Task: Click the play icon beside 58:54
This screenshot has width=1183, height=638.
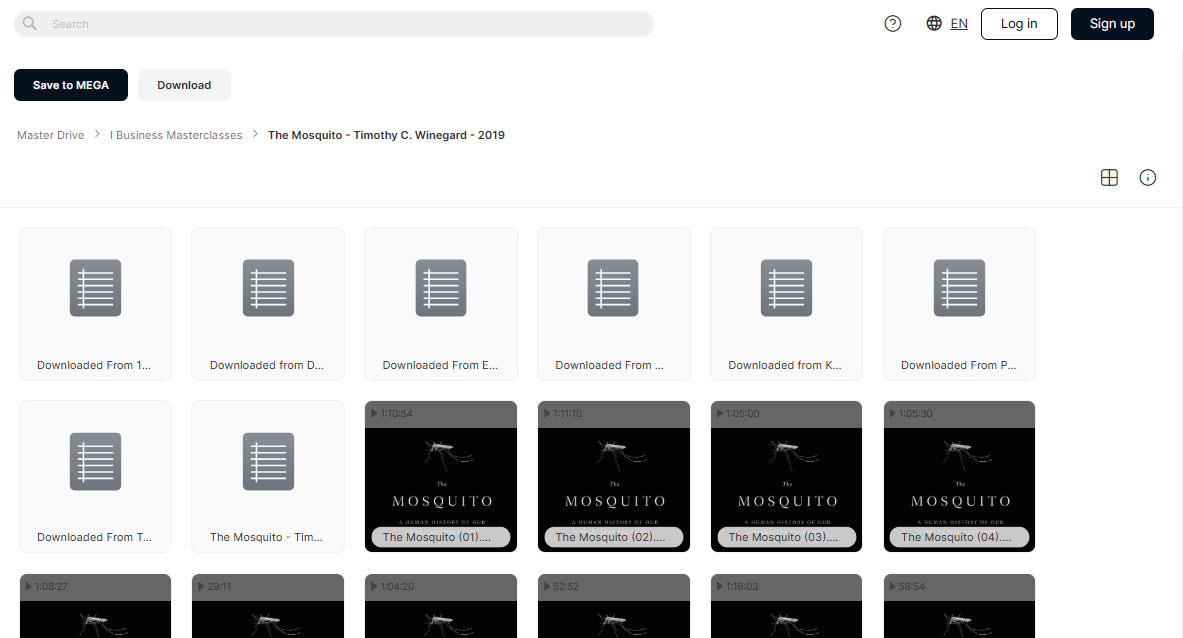Action: 893,586
